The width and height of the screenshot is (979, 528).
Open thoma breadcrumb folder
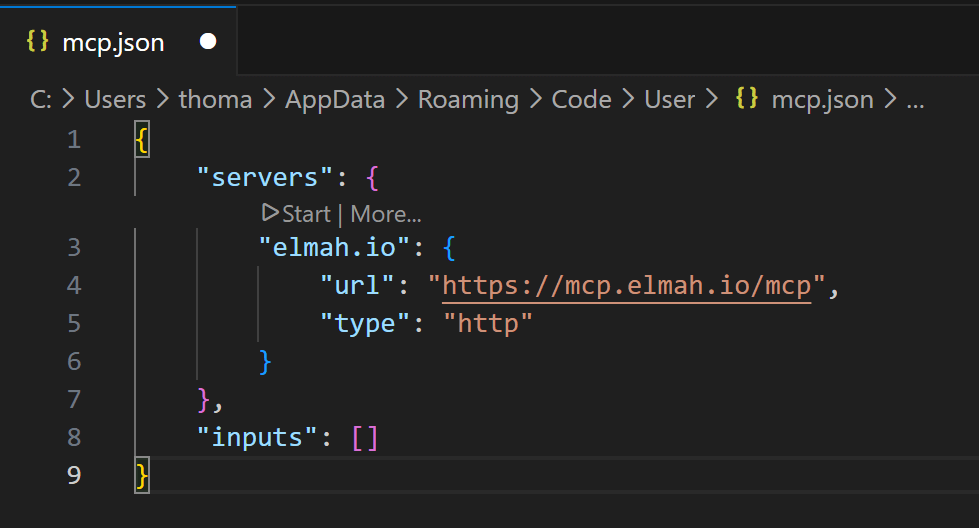(215, 100)
